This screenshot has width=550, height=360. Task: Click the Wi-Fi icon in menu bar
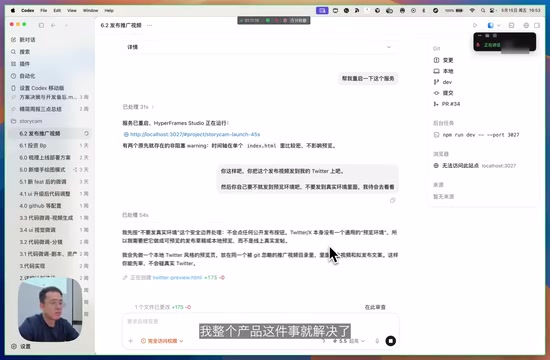tap(472, 11)
